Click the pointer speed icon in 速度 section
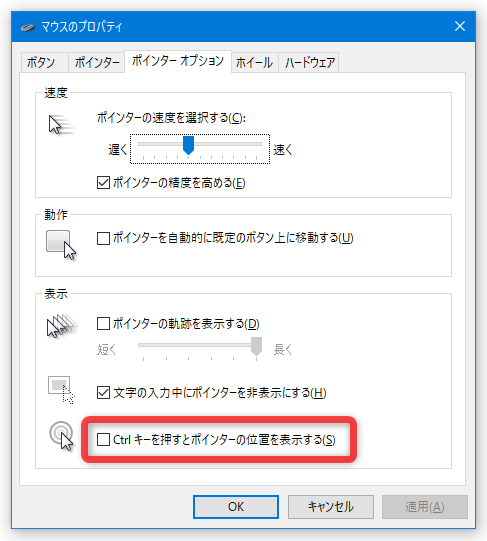The height and width of the screenshot is (541, 487). click(x=61, y=125)
